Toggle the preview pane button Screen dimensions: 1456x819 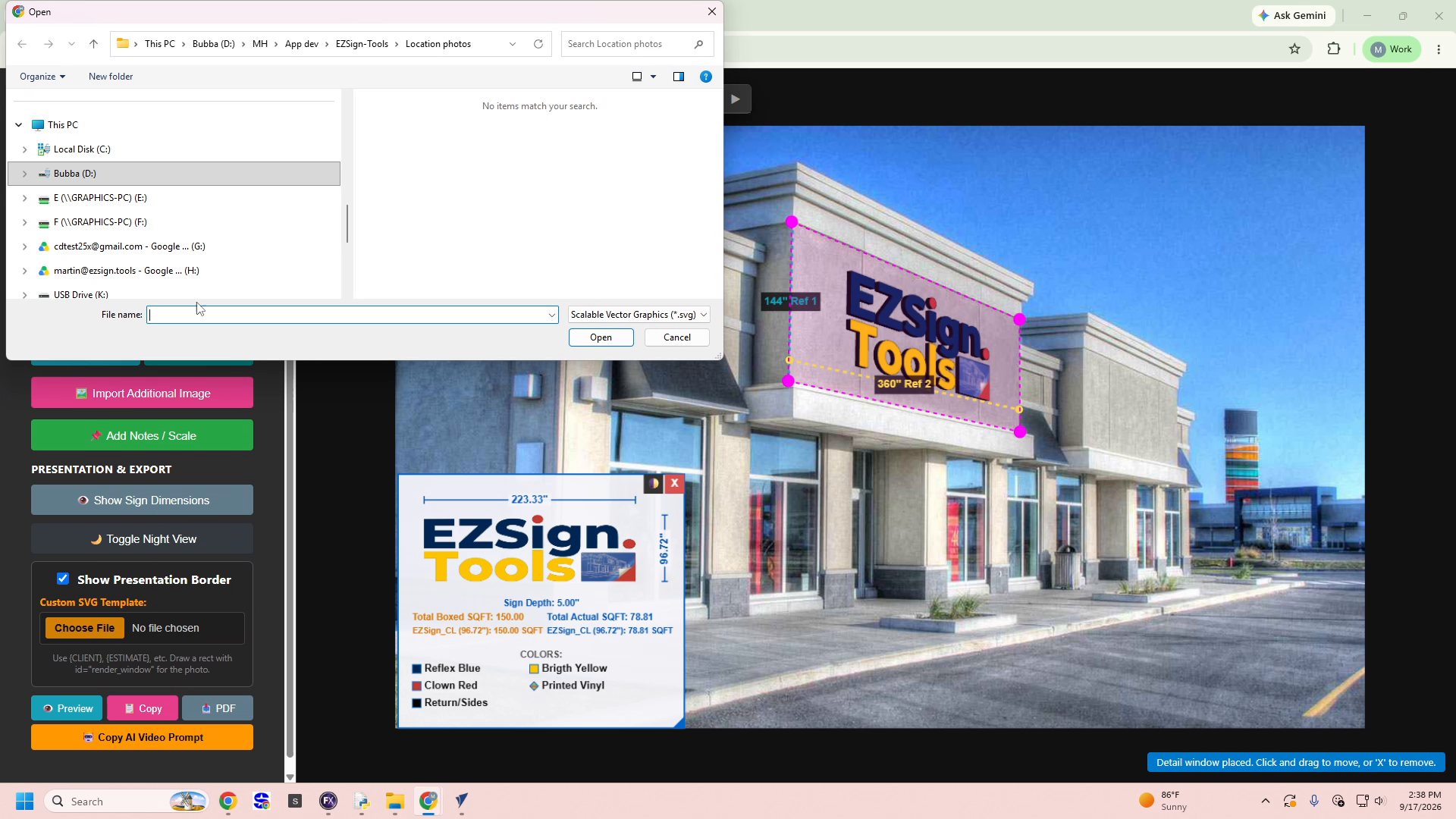(x=679, y=77)
